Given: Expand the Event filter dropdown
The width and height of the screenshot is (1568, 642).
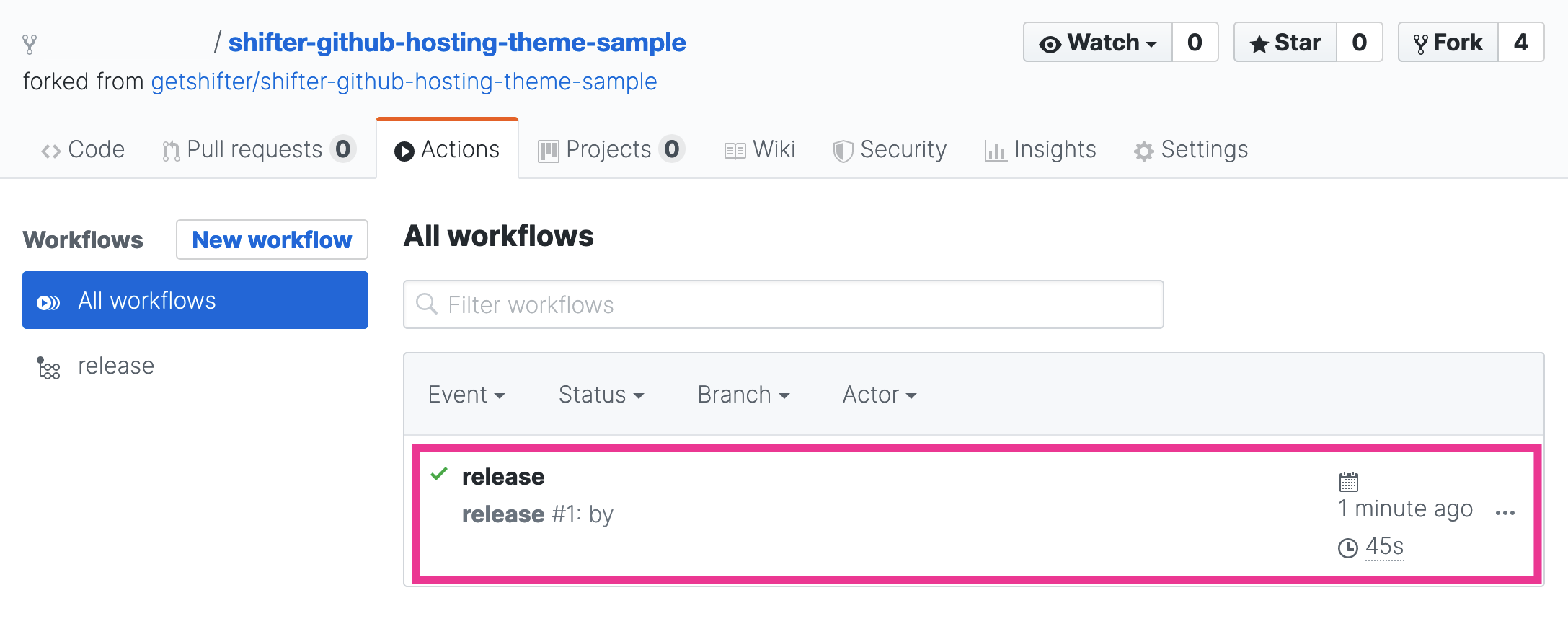Looking at the screenshot, I should coord(466,395).
